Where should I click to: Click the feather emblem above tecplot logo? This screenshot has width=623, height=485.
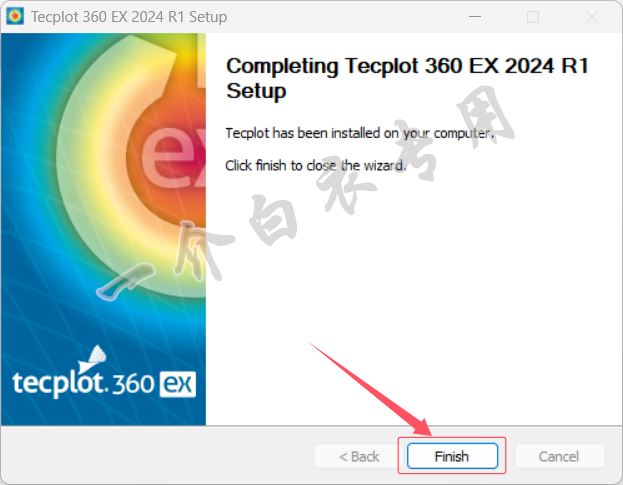point(93,358)
